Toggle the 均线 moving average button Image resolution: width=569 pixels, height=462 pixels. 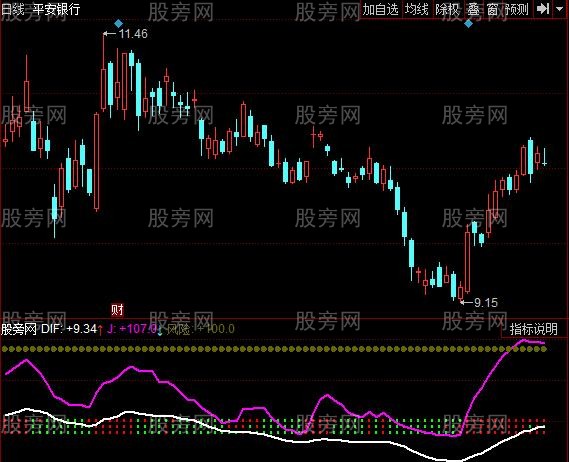tap(417, 9)
